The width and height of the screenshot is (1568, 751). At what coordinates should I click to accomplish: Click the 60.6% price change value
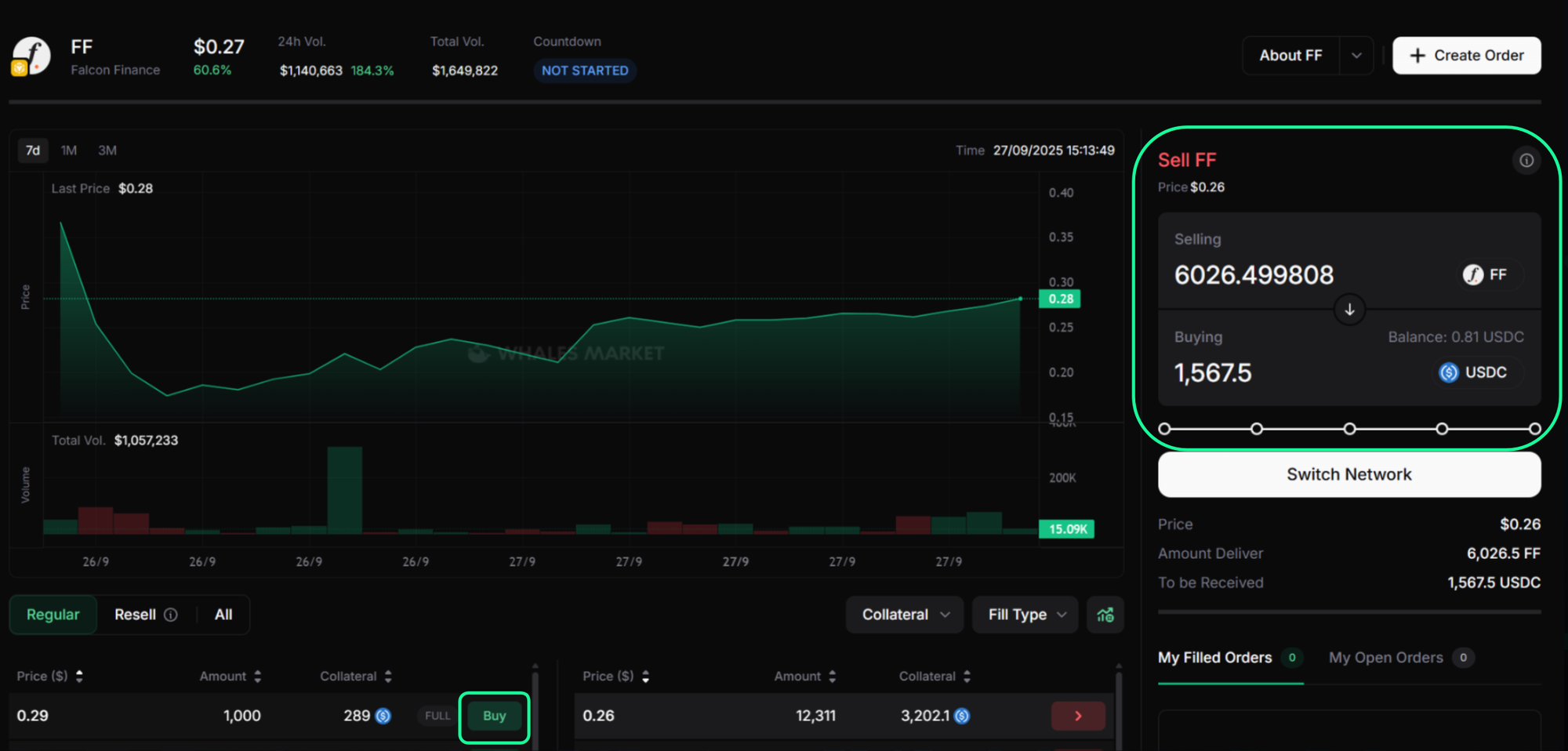212,70
